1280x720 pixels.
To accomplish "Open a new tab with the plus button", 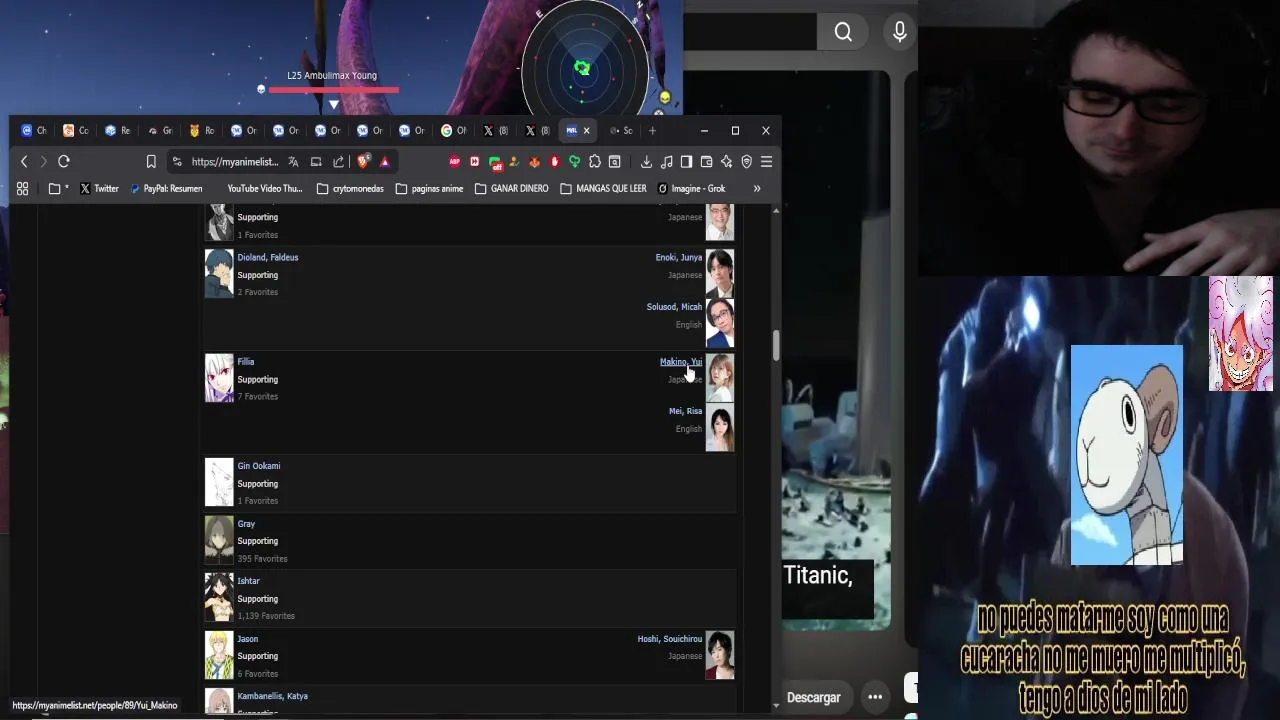I will [652, 130].
